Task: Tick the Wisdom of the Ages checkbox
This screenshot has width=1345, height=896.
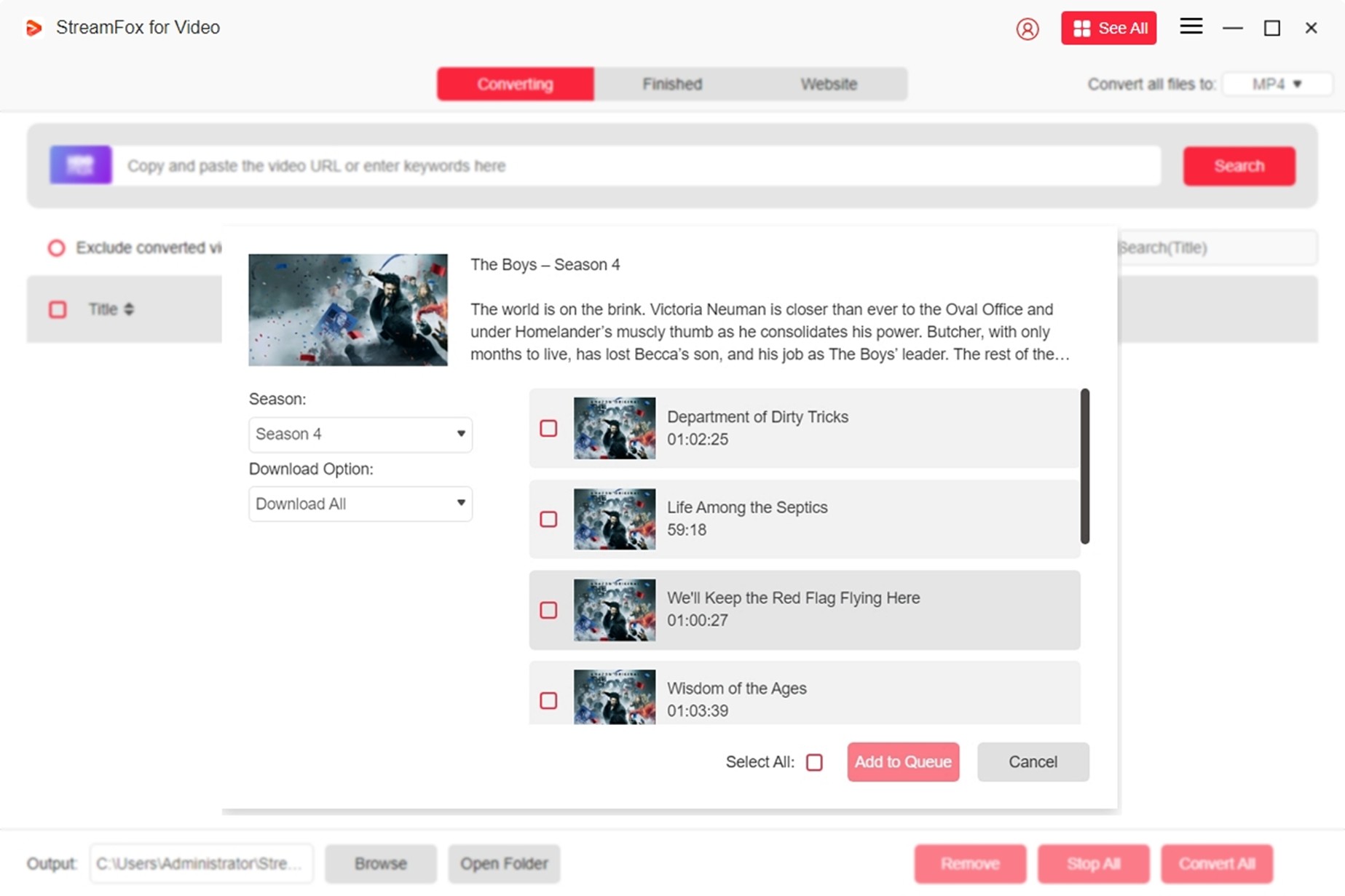Action: tap(548, 700)
